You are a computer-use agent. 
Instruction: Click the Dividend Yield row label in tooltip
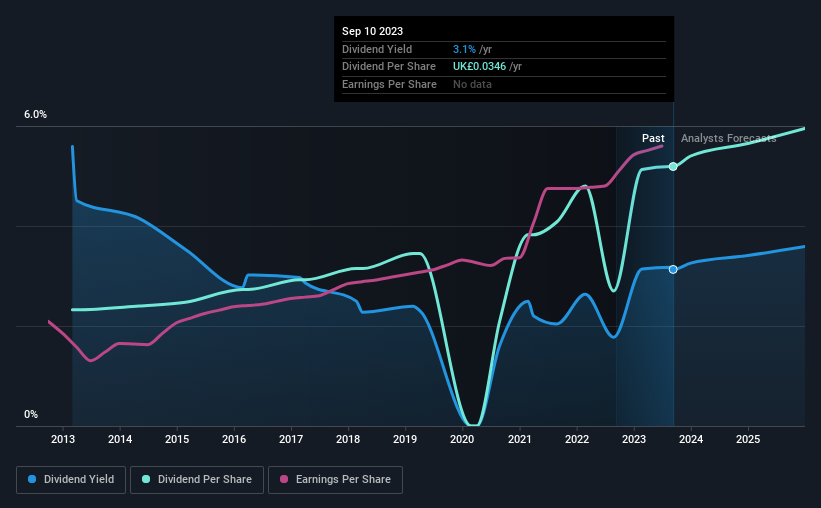click(x=377, y=49)
